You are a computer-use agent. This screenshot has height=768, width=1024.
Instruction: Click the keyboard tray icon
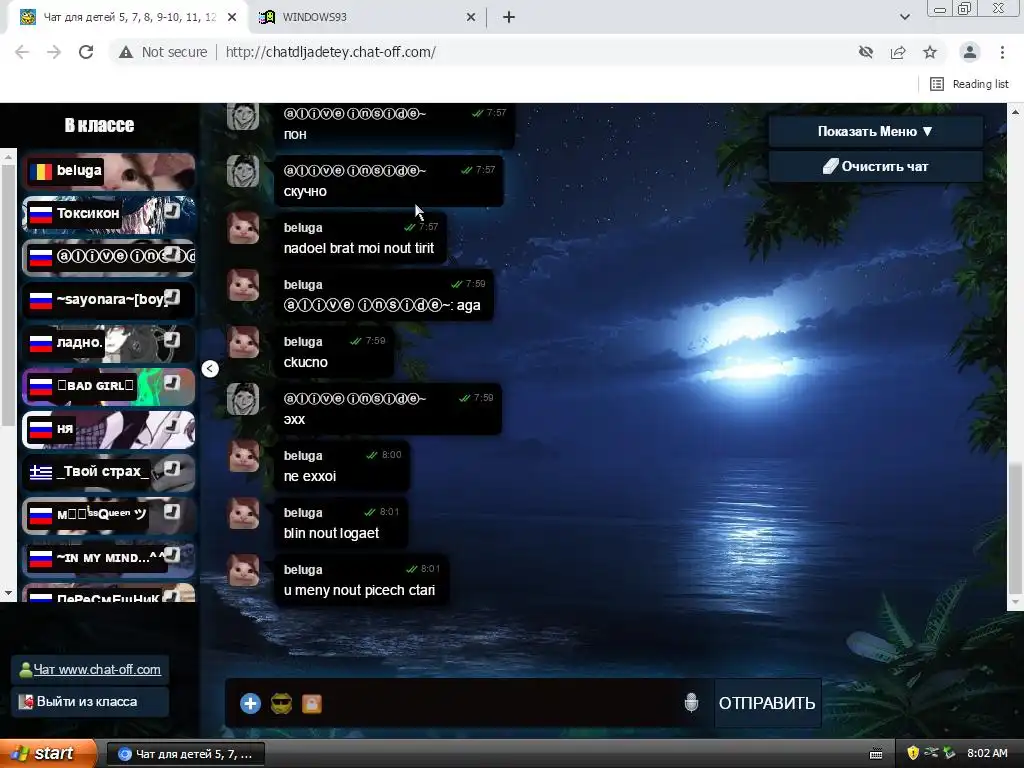click(x=876, y=754)
